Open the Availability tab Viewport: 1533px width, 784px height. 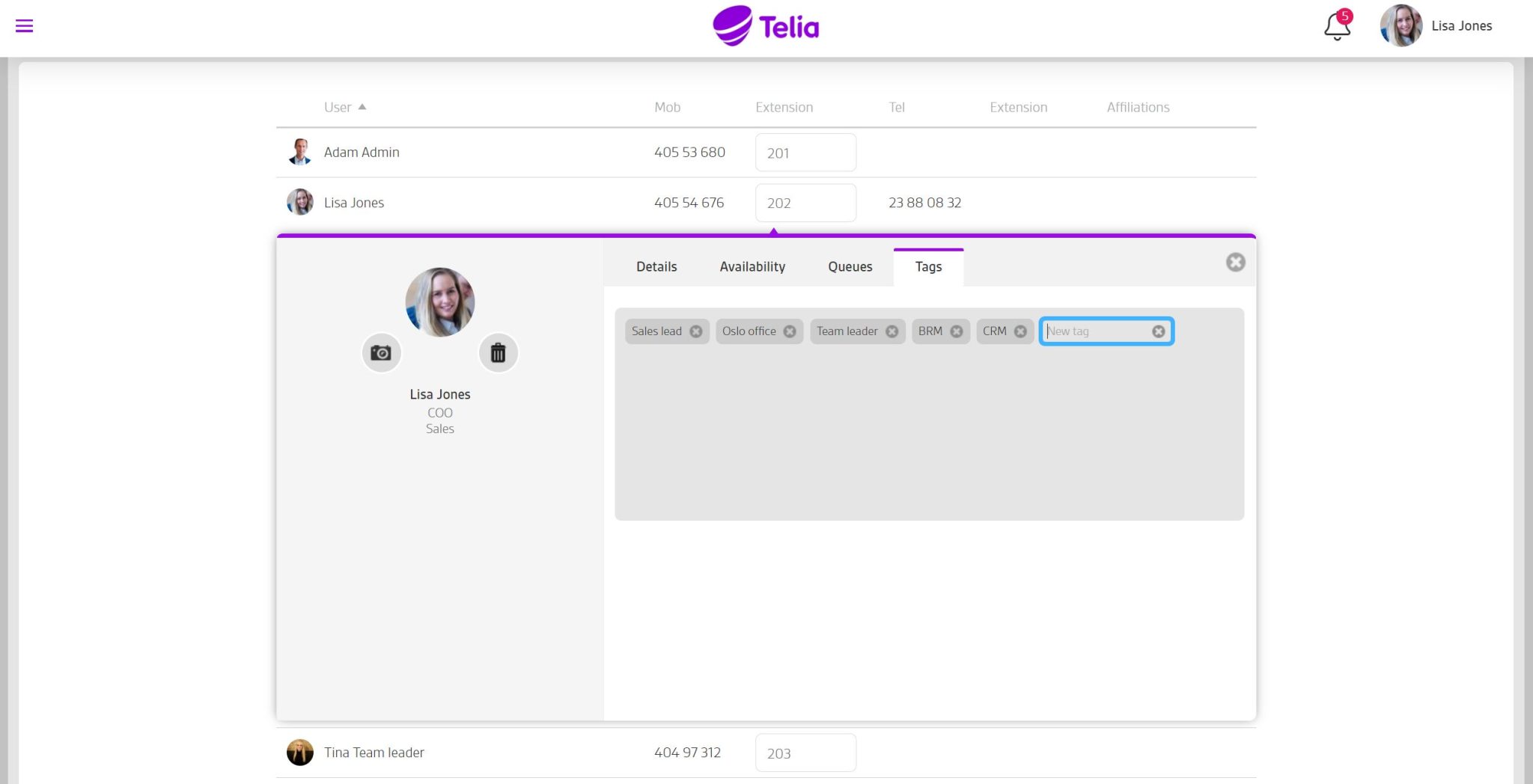(752, 266)
